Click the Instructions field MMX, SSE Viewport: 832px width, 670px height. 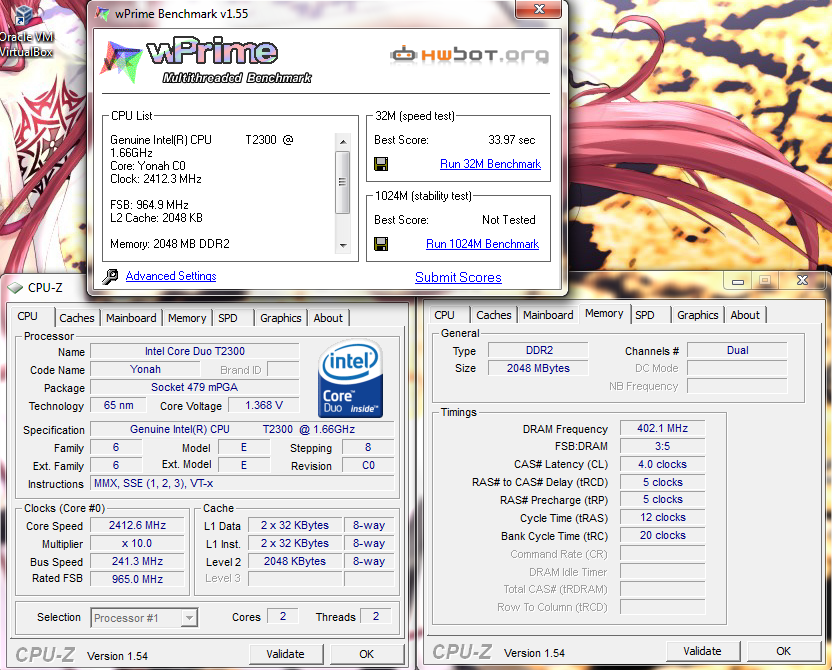[242, 483]
